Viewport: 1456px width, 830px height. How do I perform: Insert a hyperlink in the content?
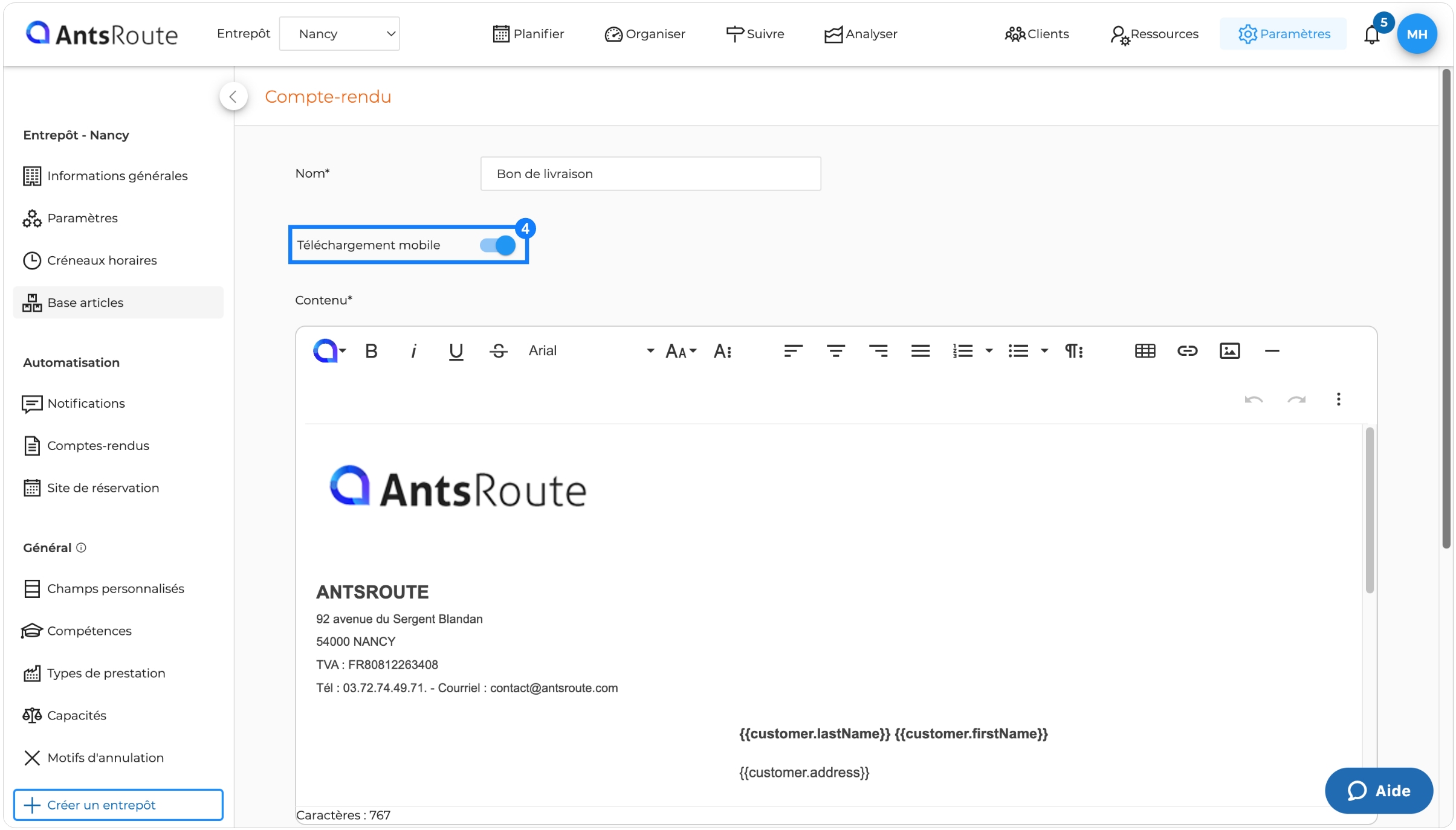[x=1187, y=351]
